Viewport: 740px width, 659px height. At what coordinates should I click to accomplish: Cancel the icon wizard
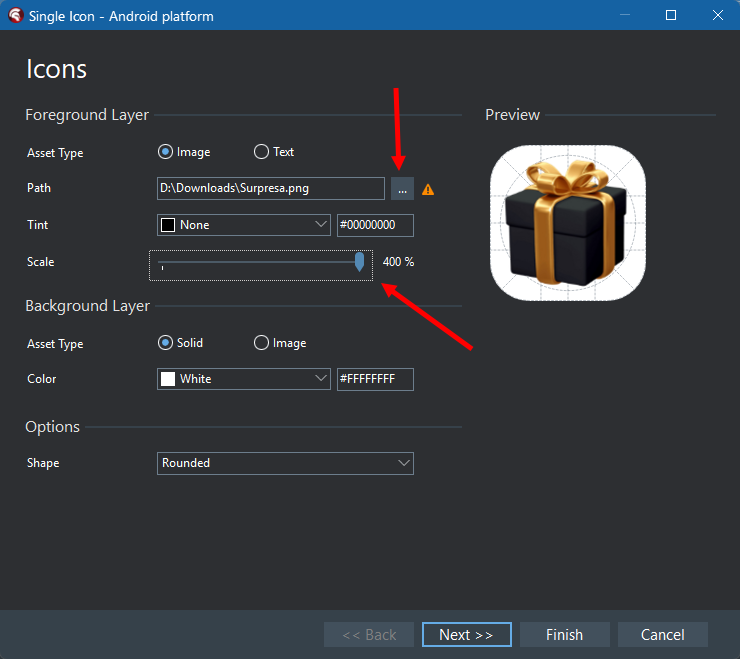point(663,634)
